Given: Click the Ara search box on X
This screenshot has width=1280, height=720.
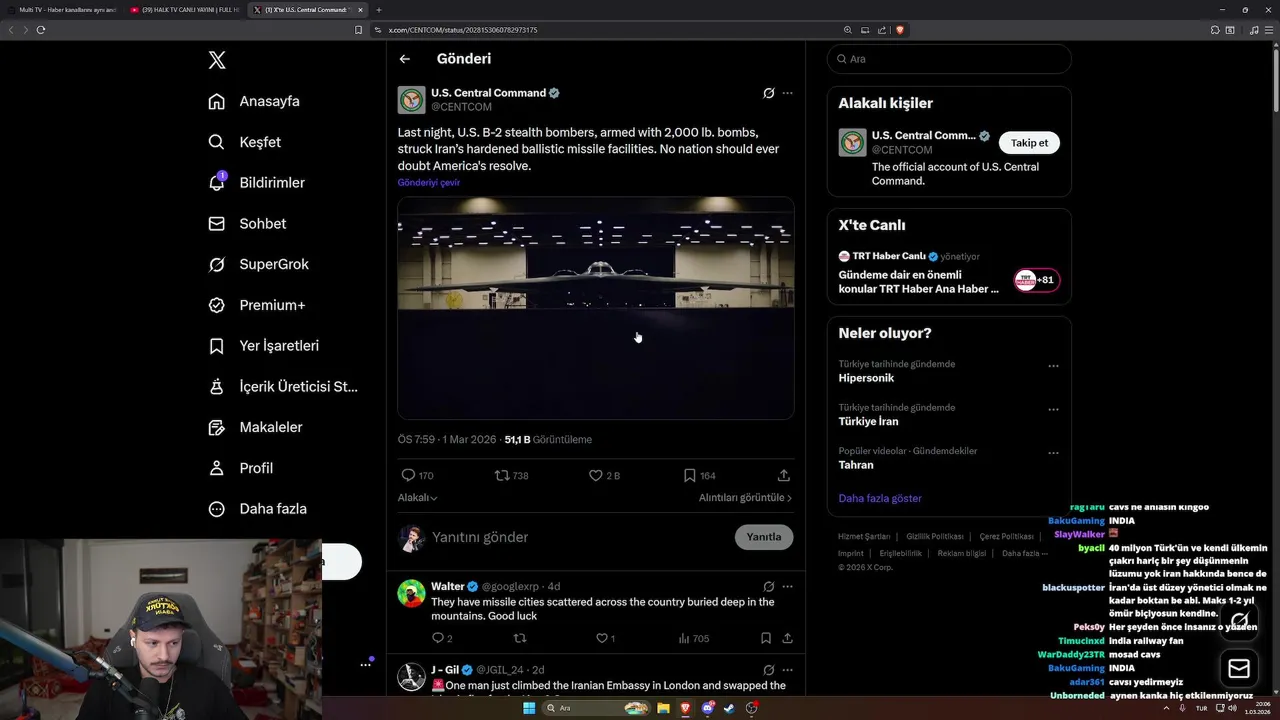Looking at the screenshot, I should [x=949, y=59].
